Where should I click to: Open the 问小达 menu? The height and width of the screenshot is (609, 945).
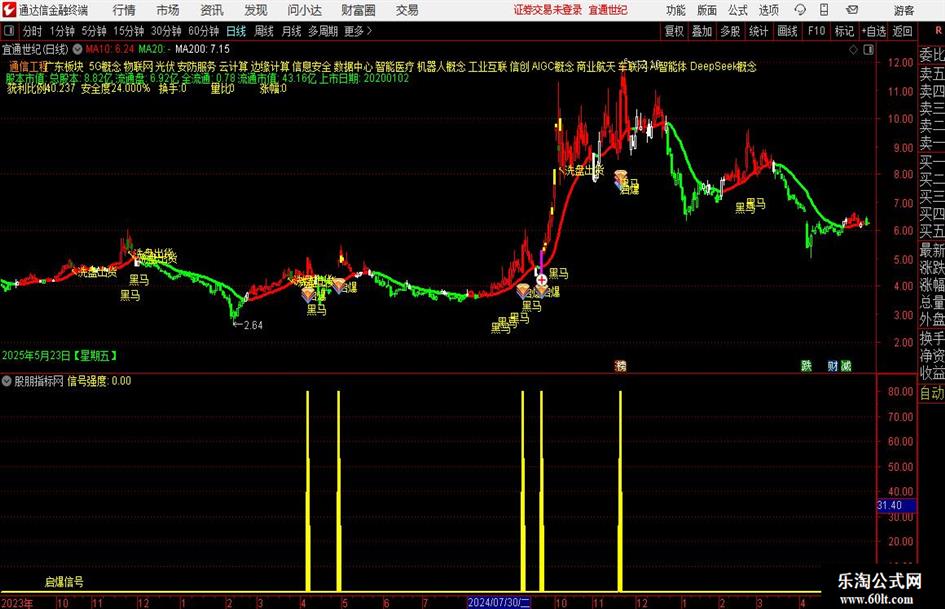pyautogui.click(x=304, y=10)
